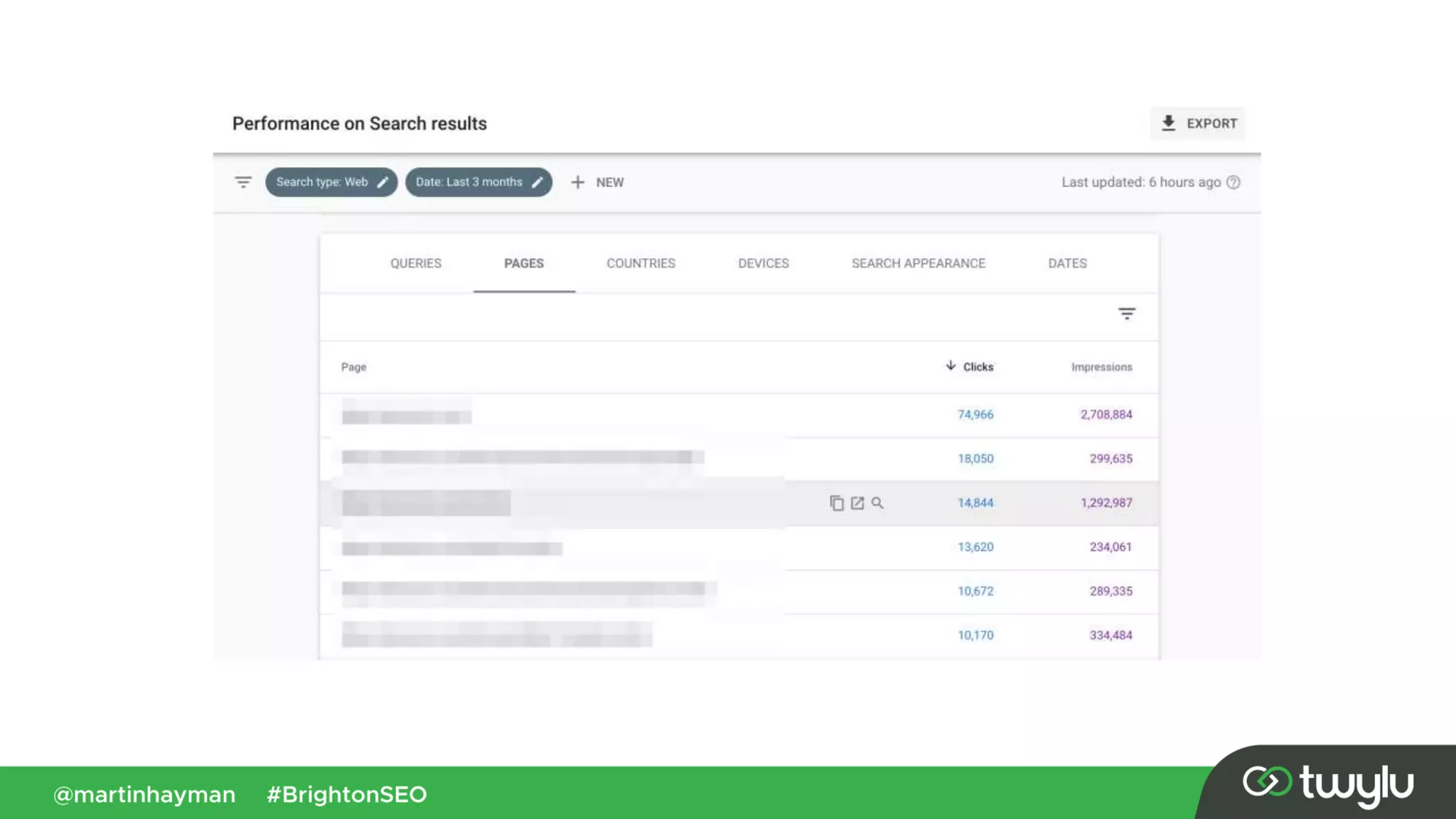
Task: Go to the Search Appearance tab
Action: point(918,263)
